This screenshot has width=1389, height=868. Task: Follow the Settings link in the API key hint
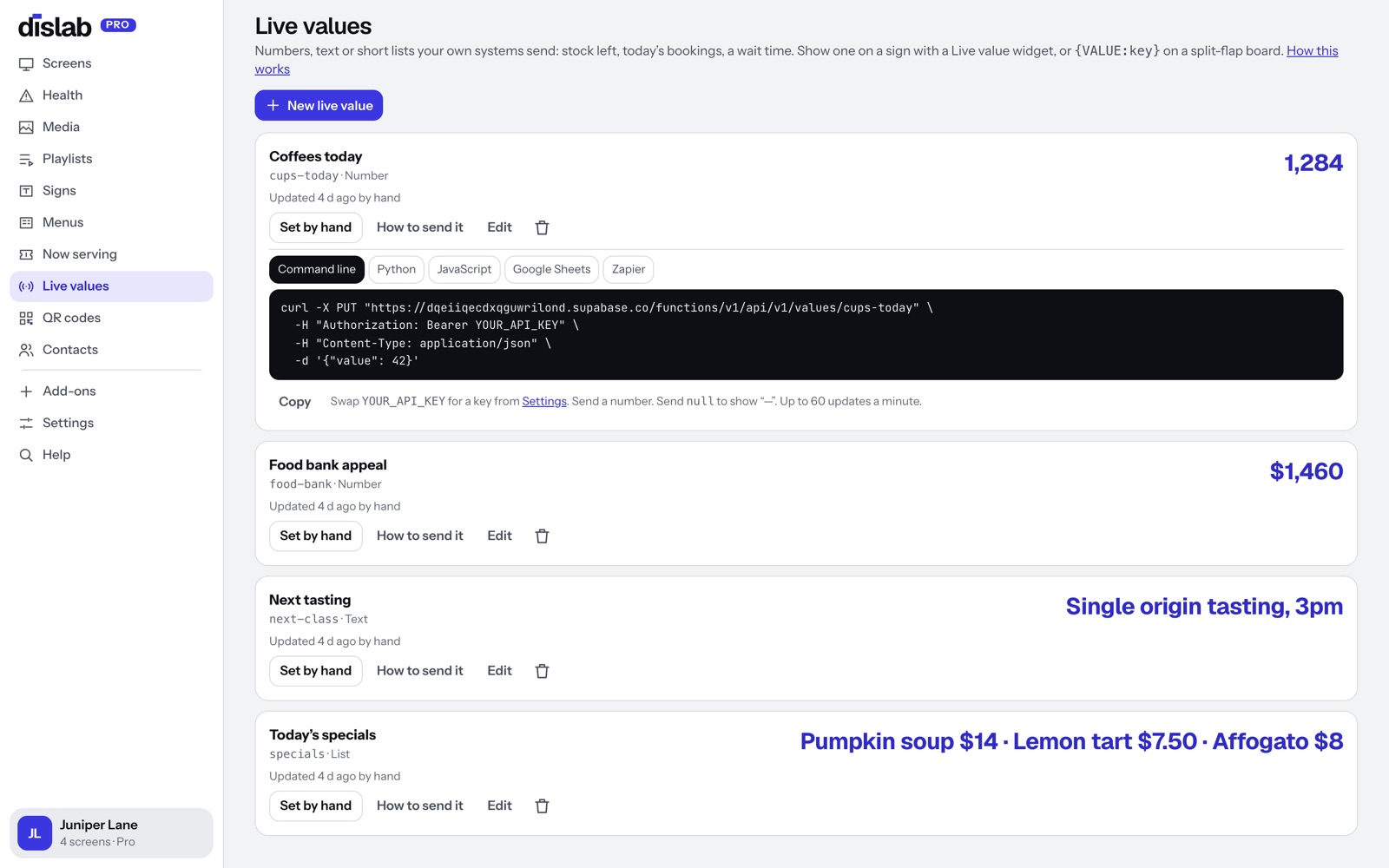point(544,402)
